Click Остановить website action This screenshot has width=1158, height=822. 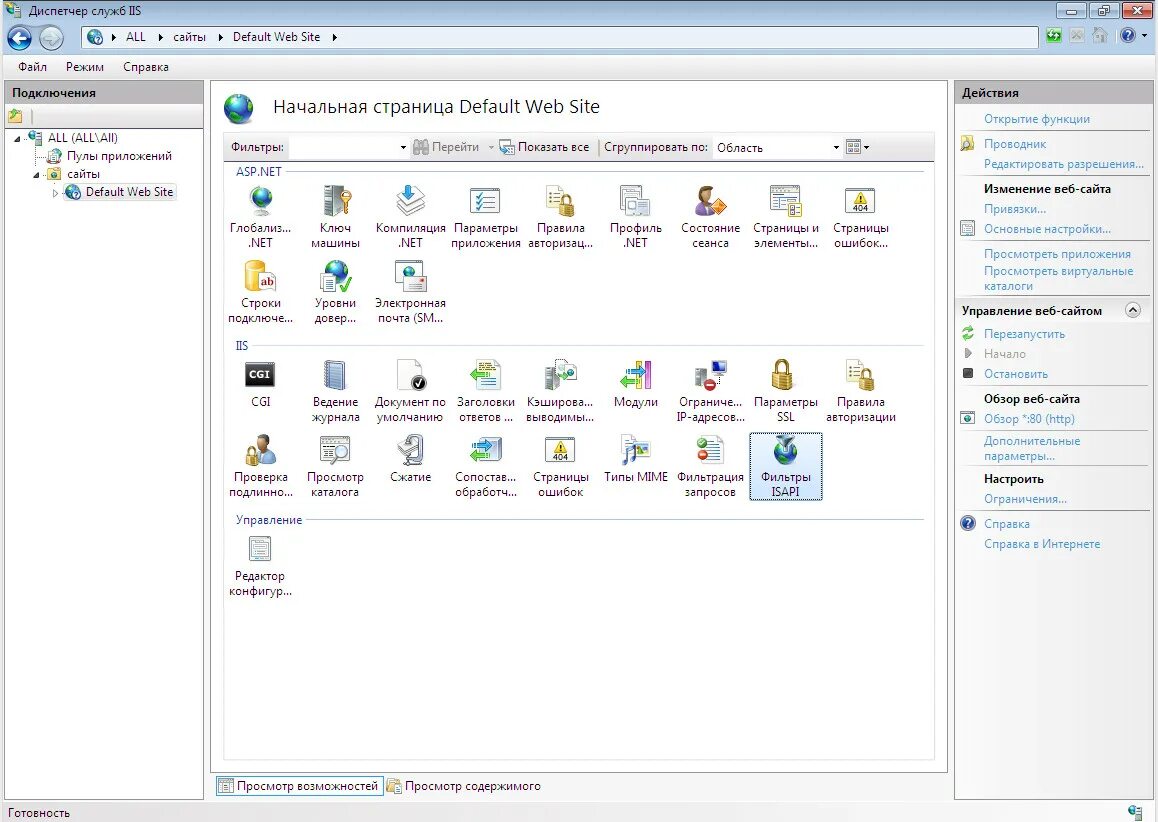pyautogui.click(x=1015, y=374)
